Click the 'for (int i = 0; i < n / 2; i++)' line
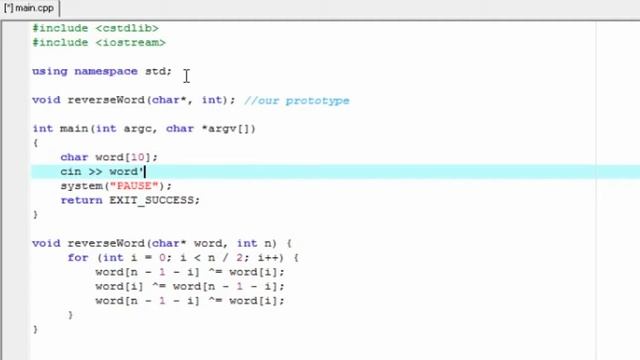Image resolution: width=640 pixels, height=360 pixels. coord(183,258)
